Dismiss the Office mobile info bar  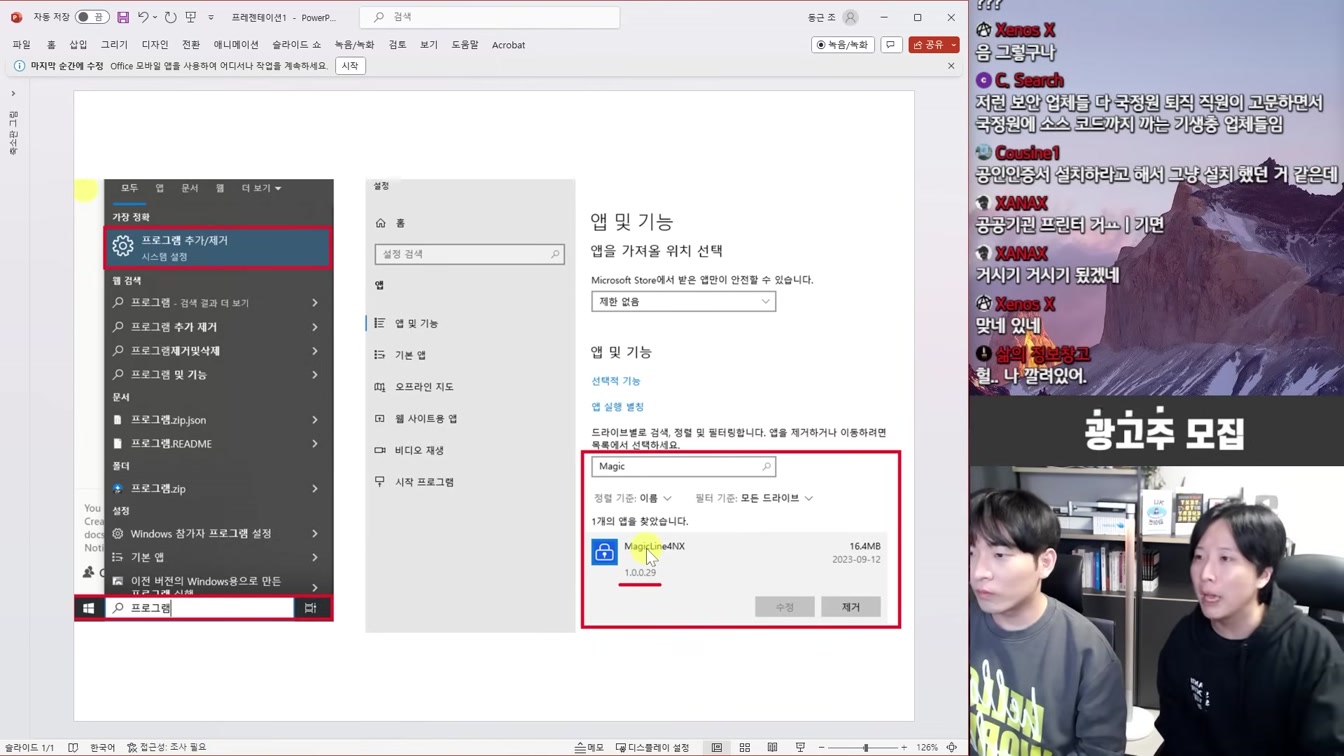[951, 66]
